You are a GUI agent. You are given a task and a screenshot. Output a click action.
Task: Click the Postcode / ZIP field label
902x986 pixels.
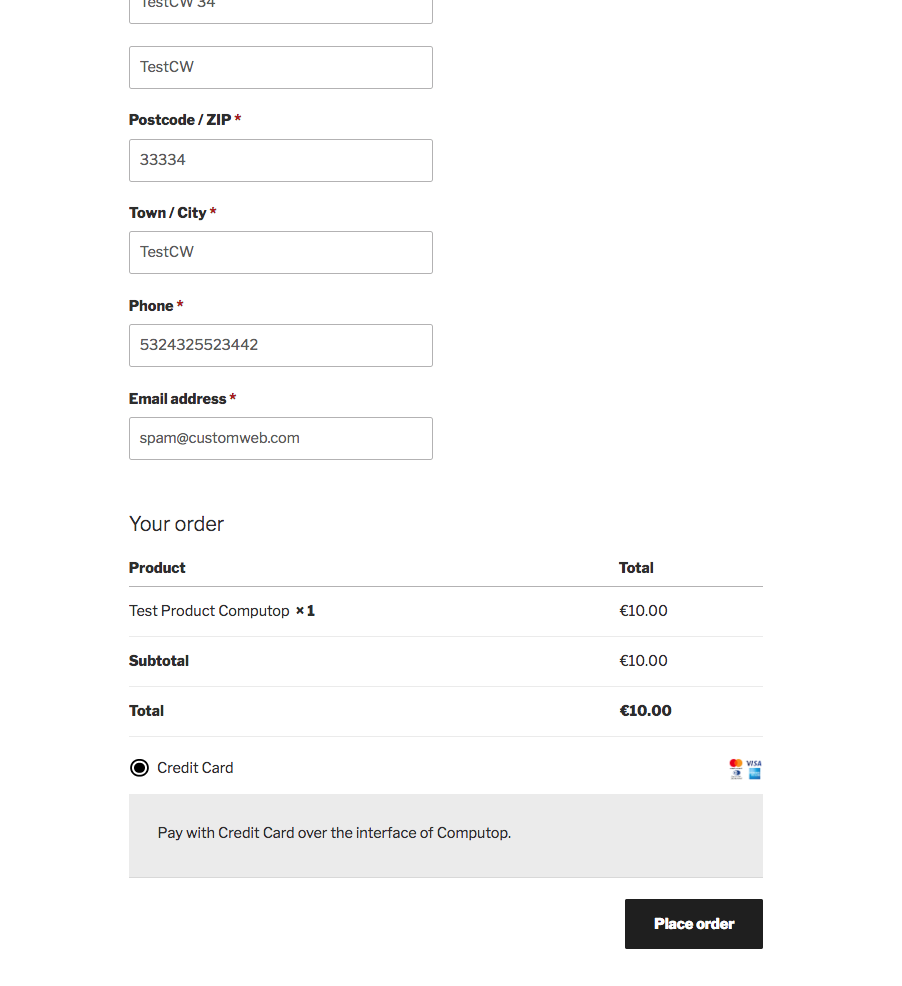click(x=180, y=120)
